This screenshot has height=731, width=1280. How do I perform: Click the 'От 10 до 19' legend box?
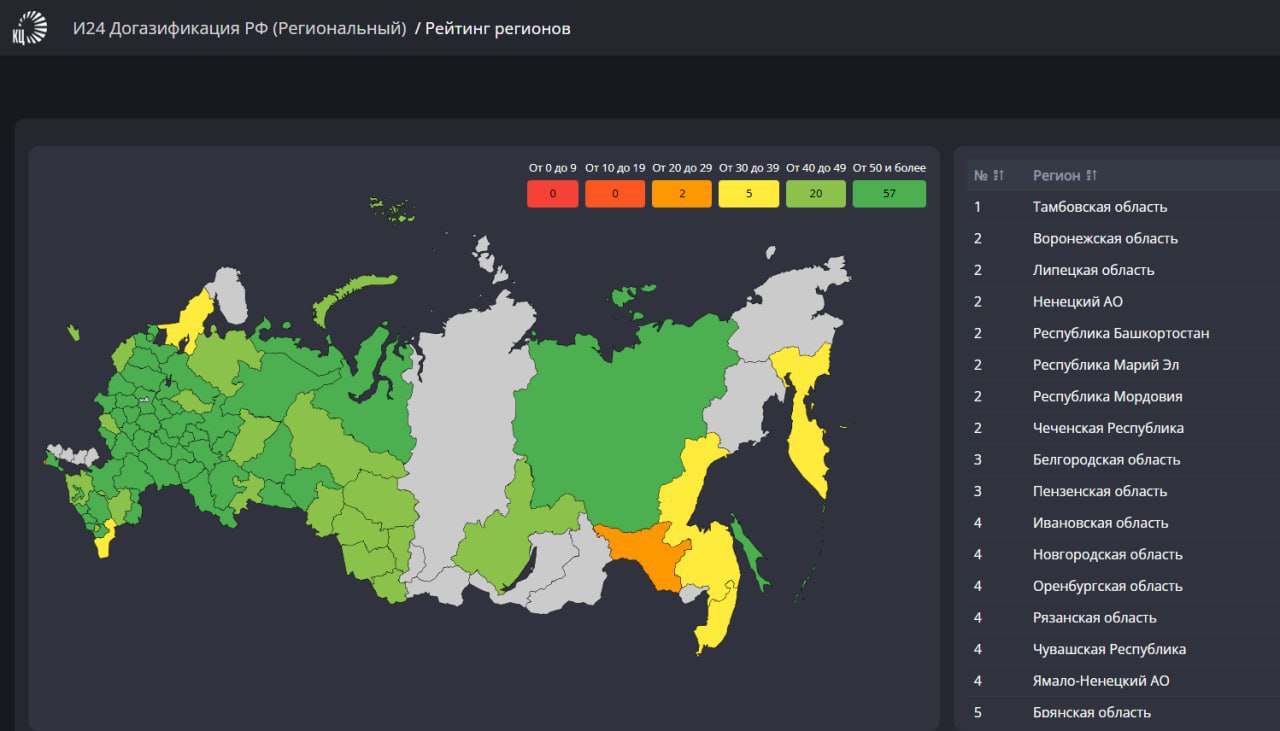click(615, 194)
